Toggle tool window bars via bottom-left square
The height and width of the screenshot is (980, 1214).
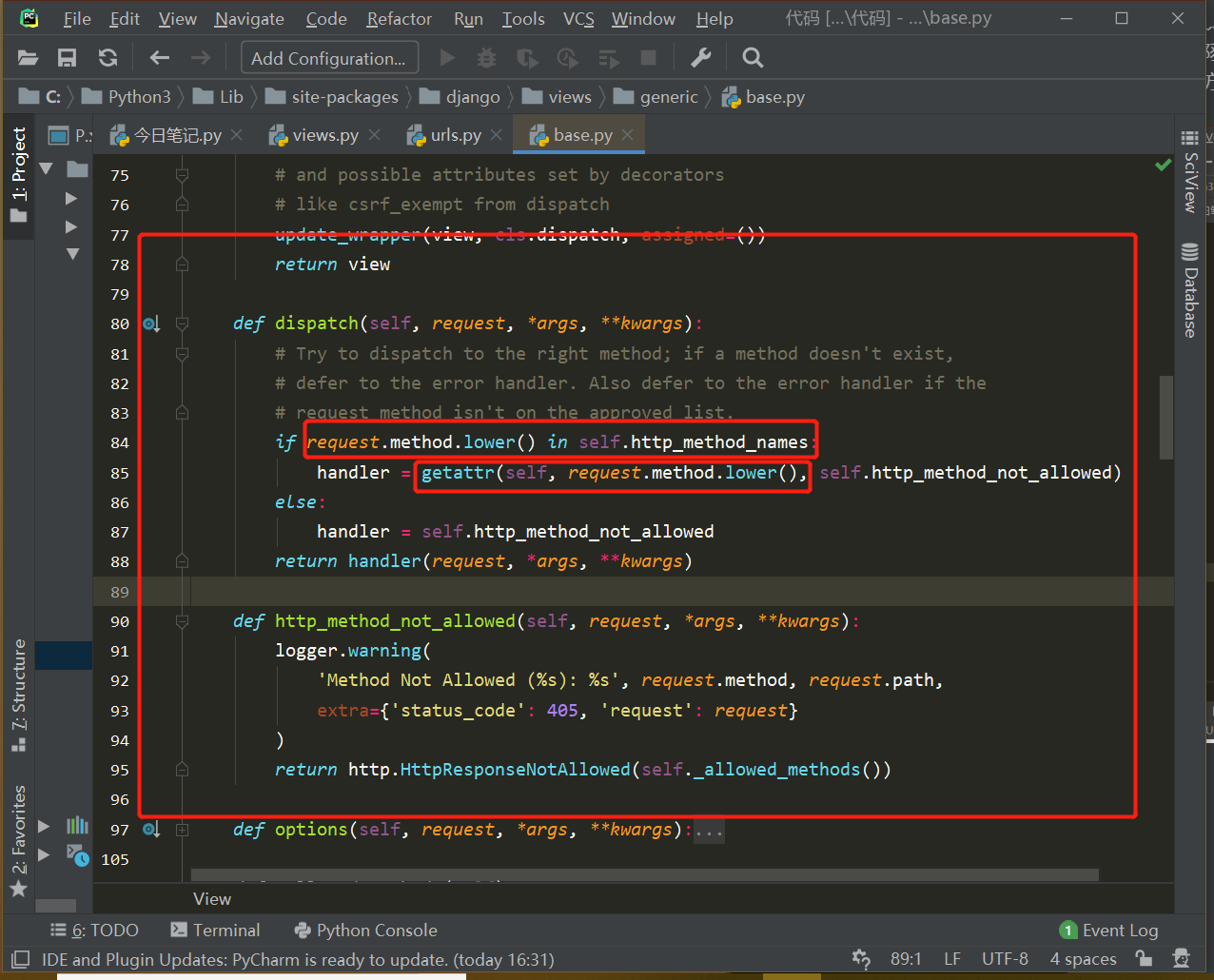(20, 959)
